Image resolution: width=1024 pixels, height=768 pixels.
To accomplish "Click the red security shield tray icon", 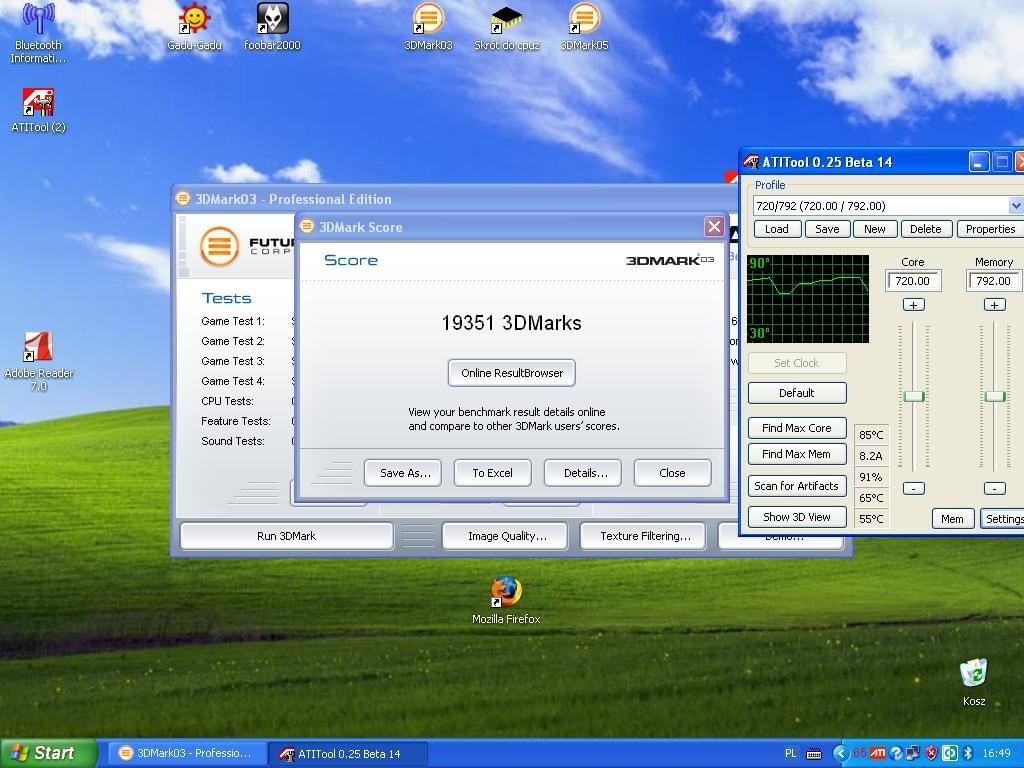I will coord(931,753).
